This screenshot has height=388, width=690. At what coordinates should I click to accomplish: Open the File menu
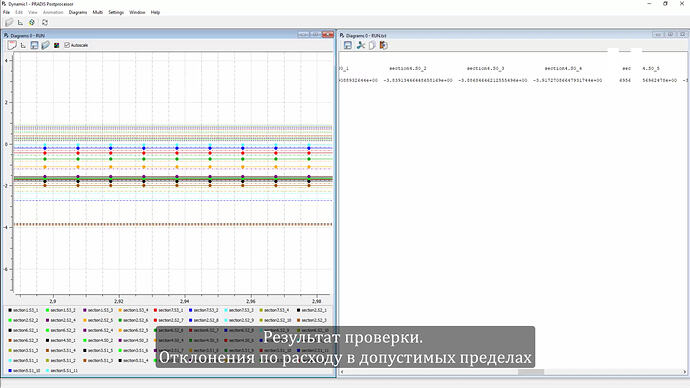[x=6, y=12]
